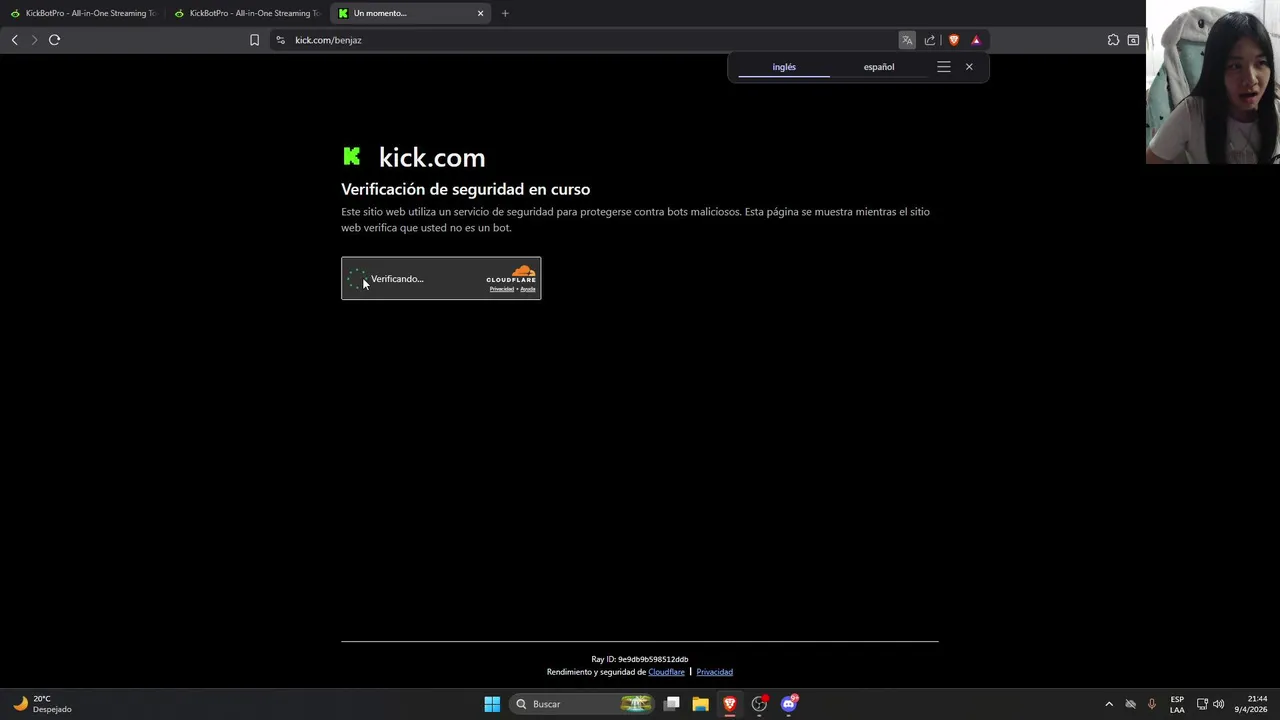Switch to the second KickBotPro tab
This screenshot has height=720, width=1280.
tap(247, 13)
